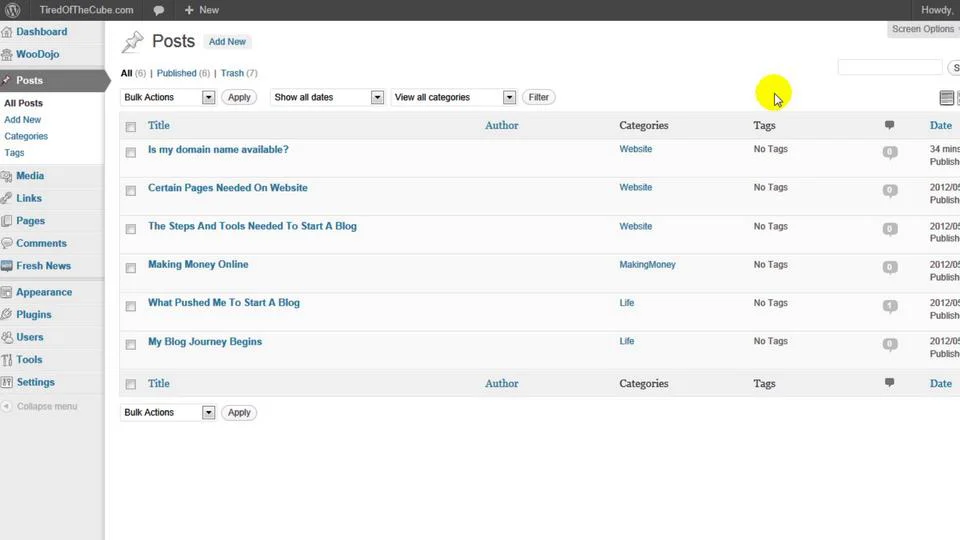Open the Links menu item

click(x=29, y=198)
